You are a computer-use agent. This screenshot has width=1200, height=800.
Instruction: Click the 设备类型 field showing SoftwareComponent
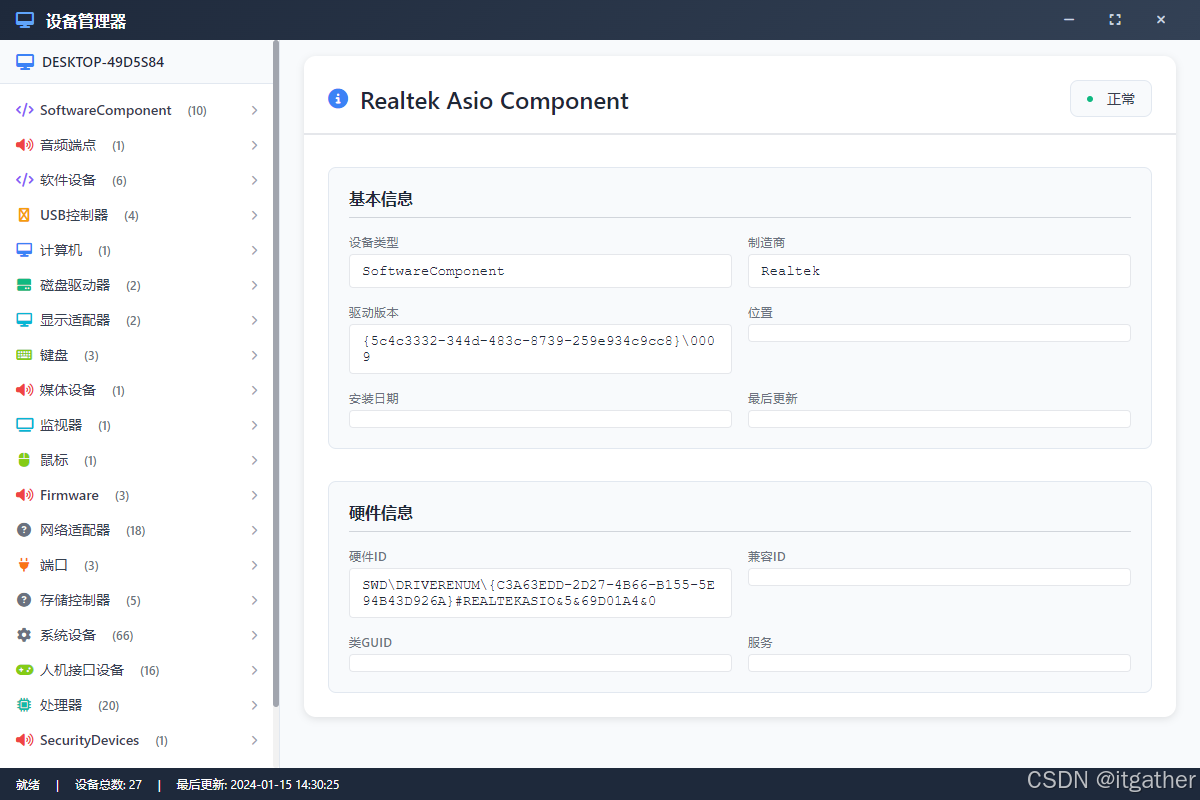(x=540, y=271)
